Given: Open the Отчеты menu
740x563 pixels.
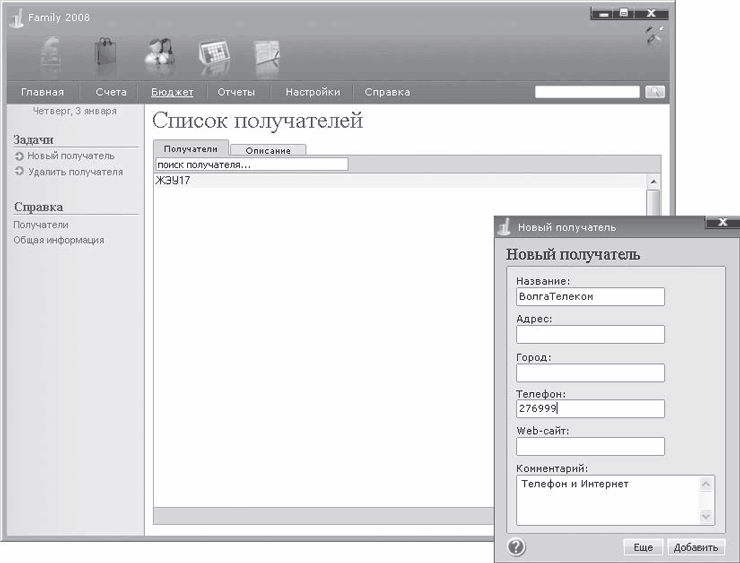Looking at the screenshot, I should 236,92.
